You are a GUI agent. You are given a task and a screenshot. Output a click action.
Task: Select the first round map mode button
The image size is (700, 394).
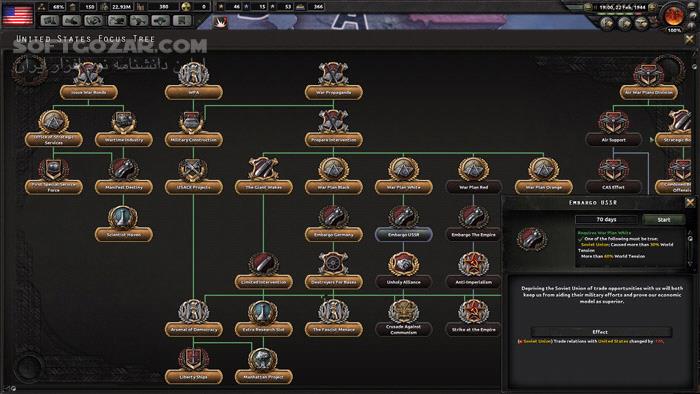coord(606,23)
